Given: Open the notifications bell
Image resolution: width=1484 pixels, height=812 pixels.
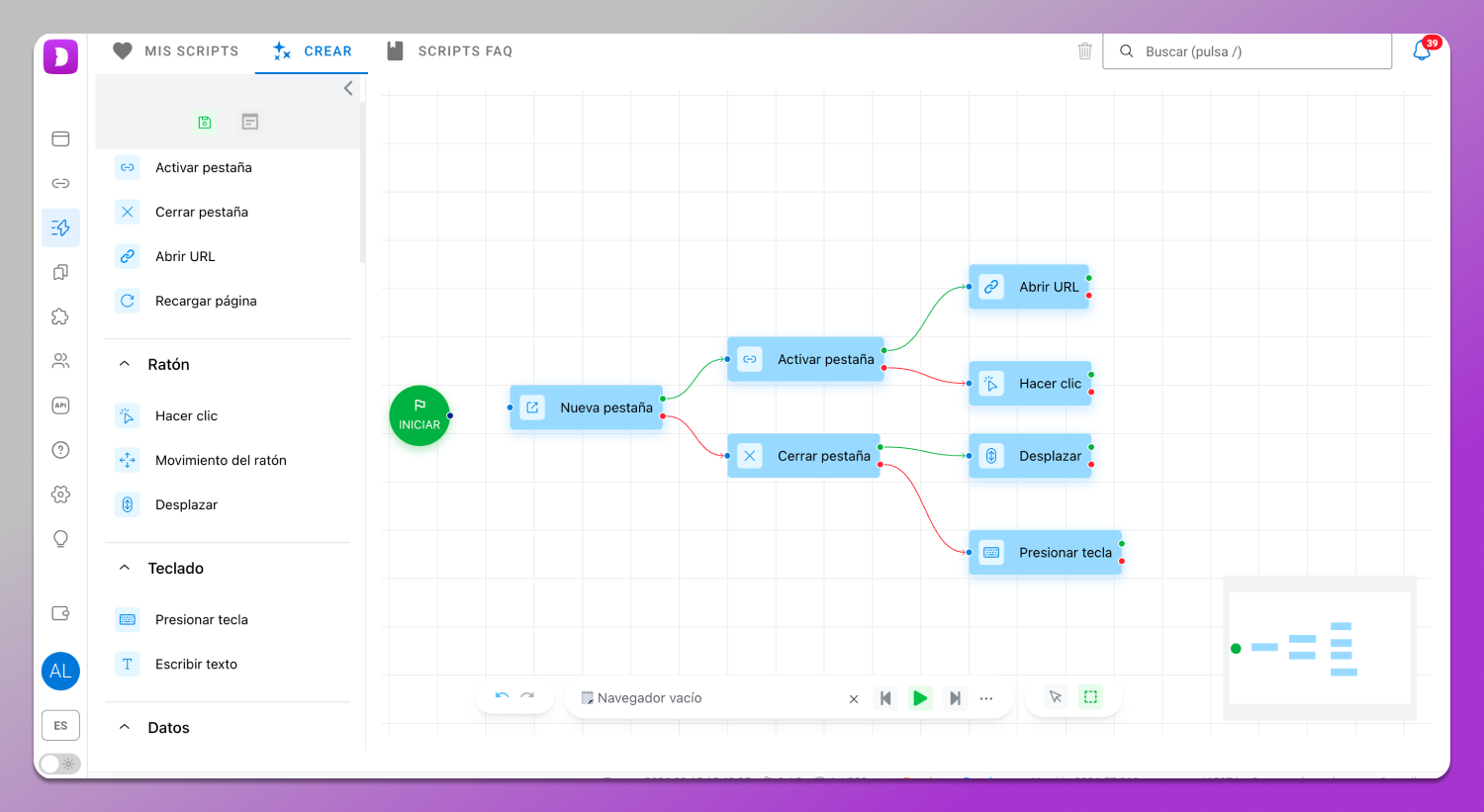Looking at the screenshot, I should pyautogui.click(x=1422, y=51).
